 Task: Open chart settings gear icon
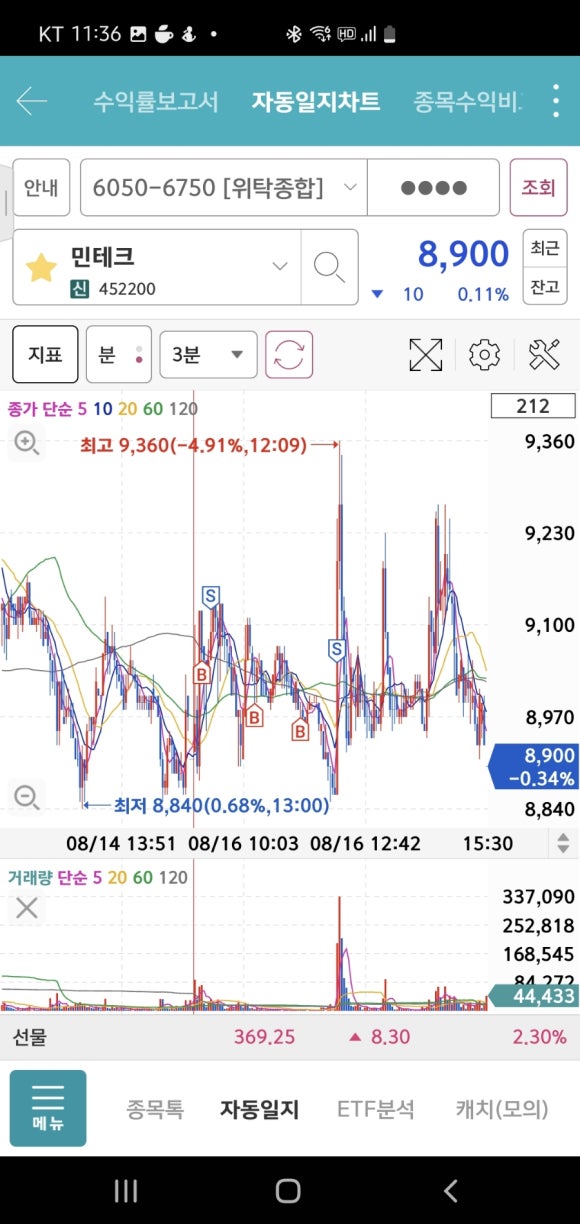click(x=485, y=354)
